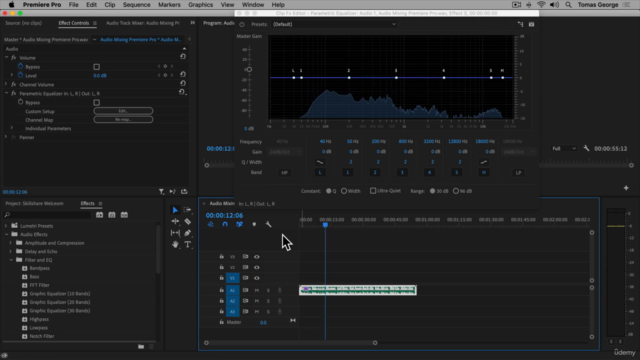
Task: Switch to Project: Skillshare Welcoem tab
Action: click(x=34, y=203)
